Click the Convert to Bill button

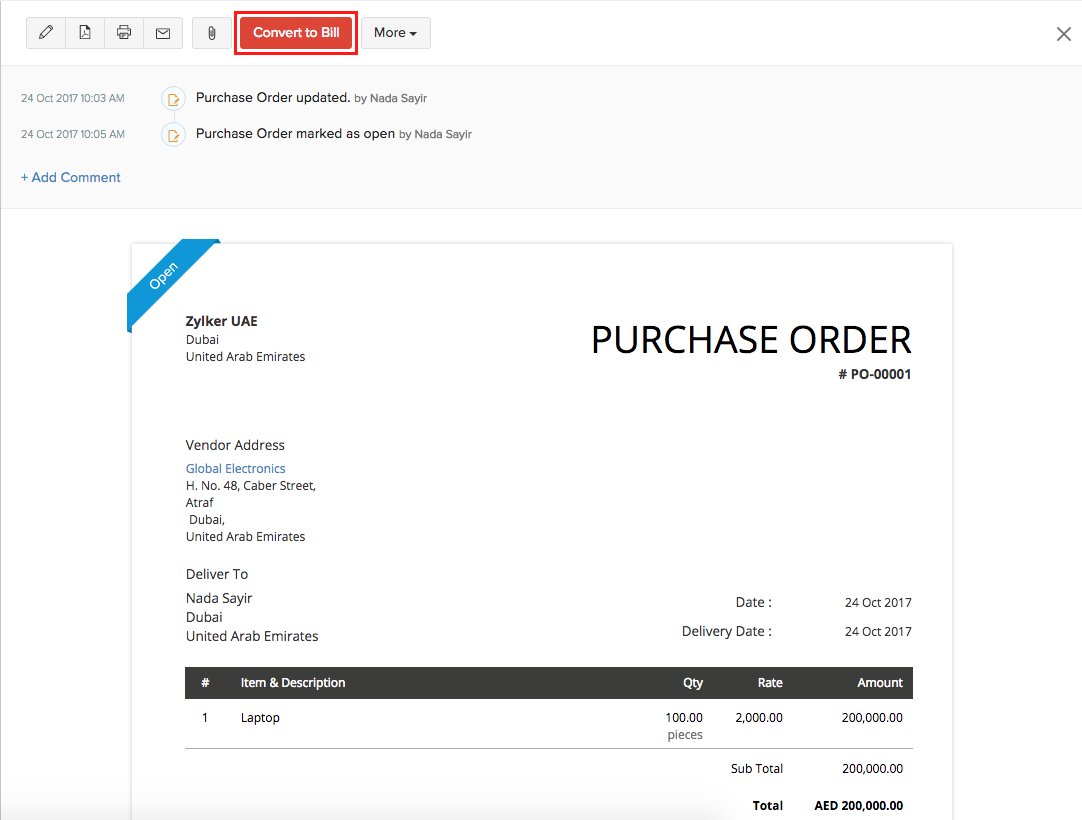click(x=296, y=32)
